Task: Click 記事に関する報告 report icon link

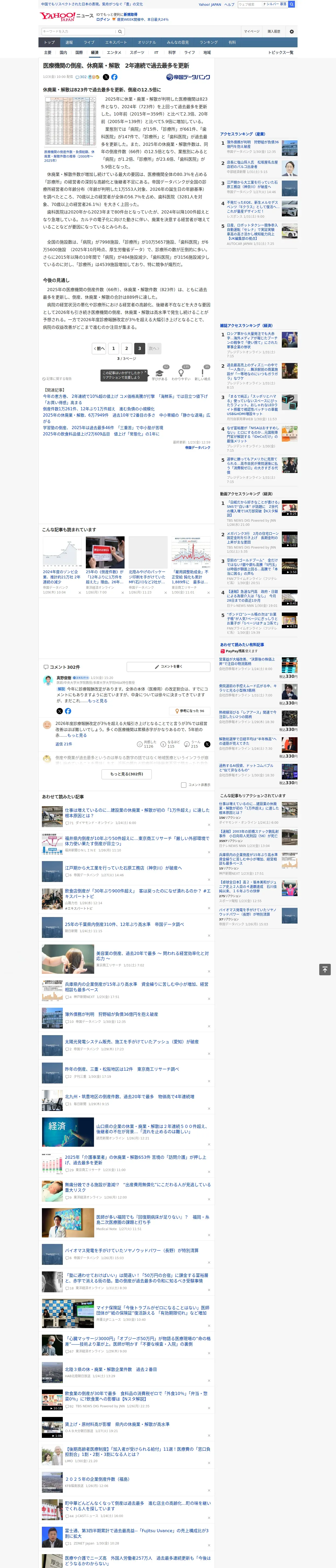Action: [57, 379]
